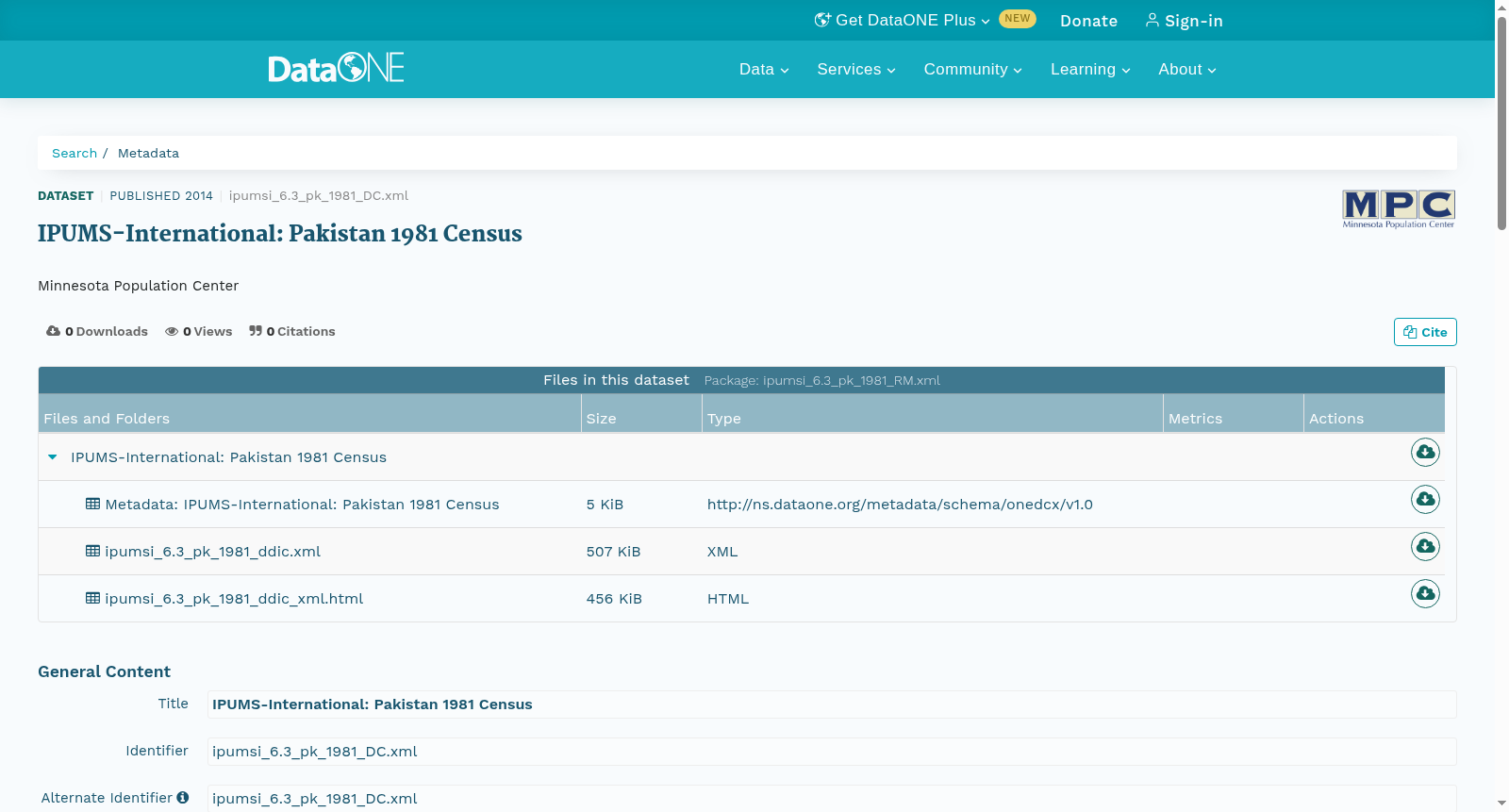Click the HTML type cell
This screenshot has height=812, width=1509.
point(728,599)
